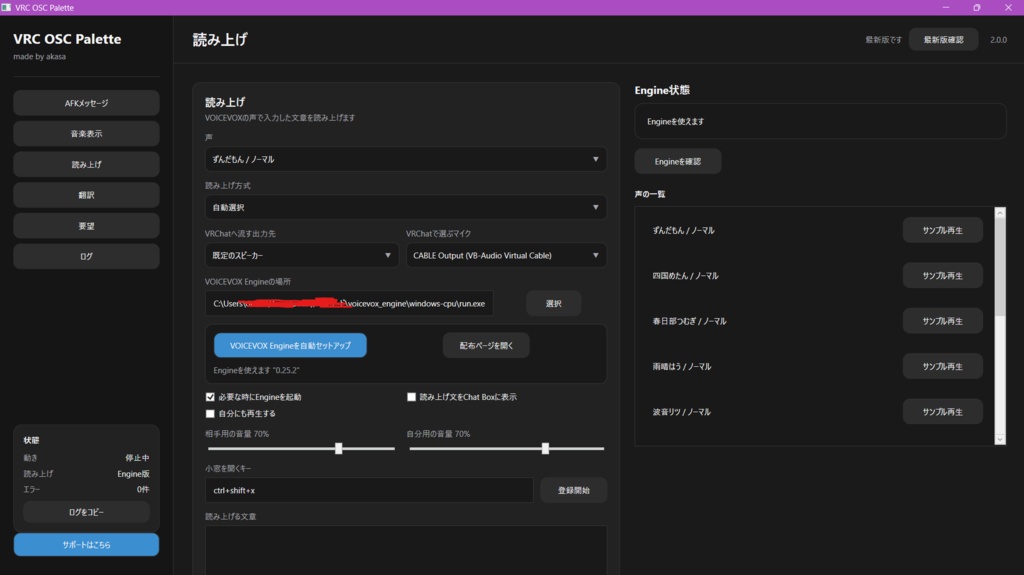Uncheck 必要な時にEngineを起動
Viewport: 1024px width, 575px height.
(210, 397)
